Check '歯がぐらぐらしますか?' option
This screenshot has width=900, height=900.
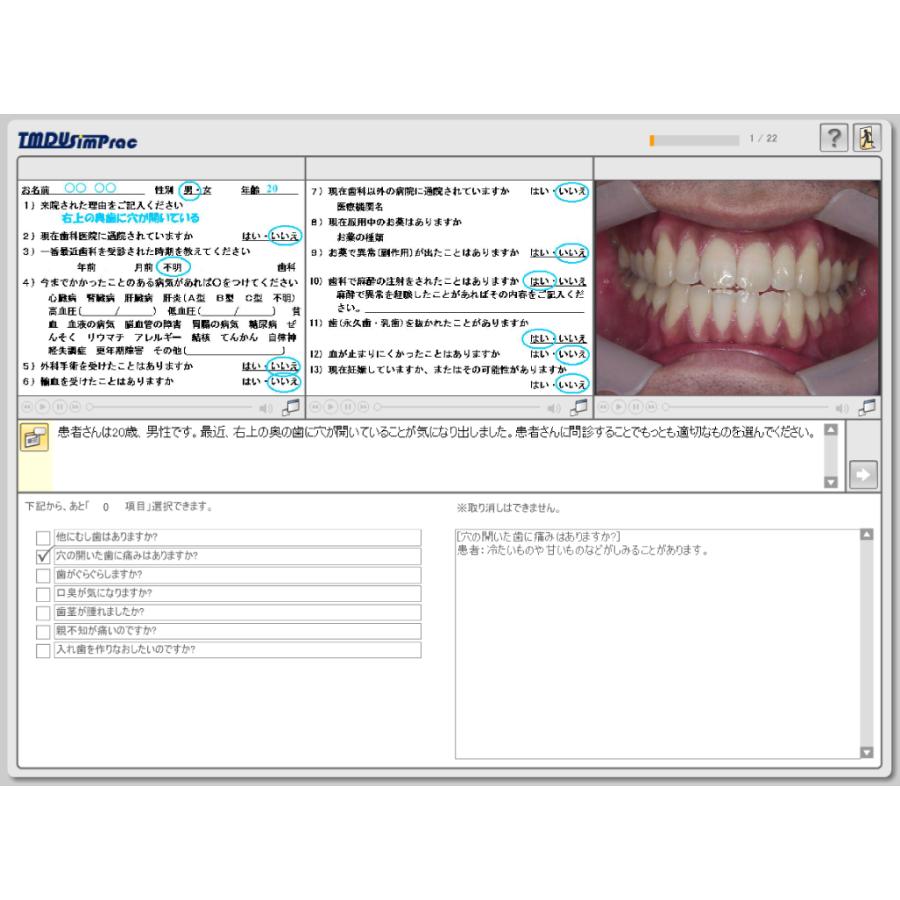point(43,575)
